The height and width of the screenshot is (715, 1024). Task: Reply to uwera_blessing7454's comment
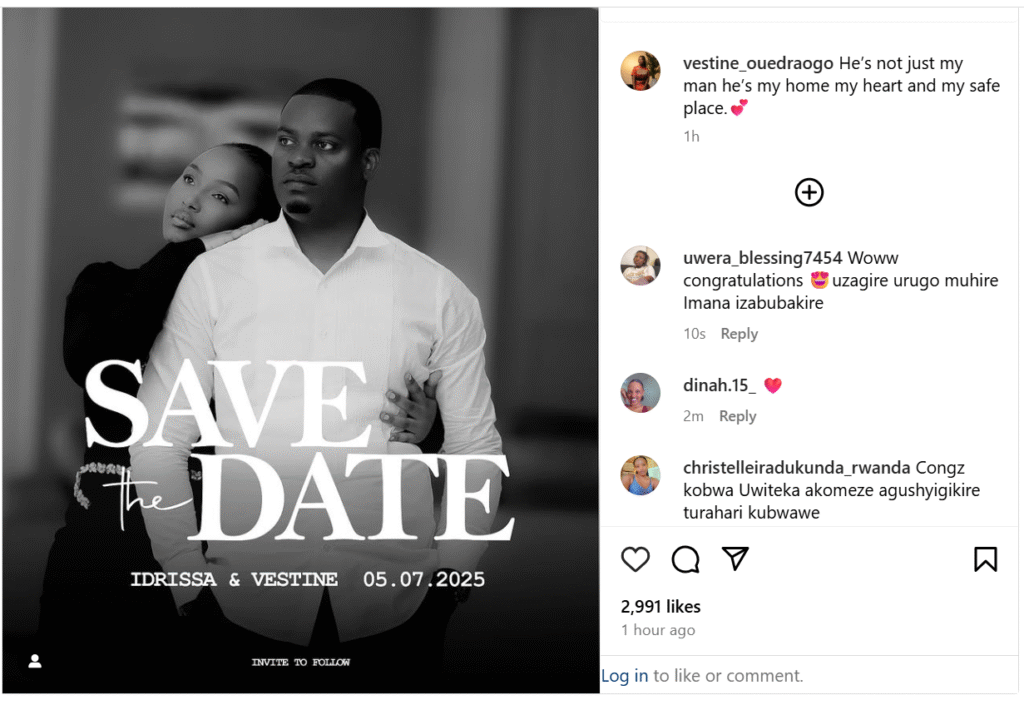[x=739, y=334]
